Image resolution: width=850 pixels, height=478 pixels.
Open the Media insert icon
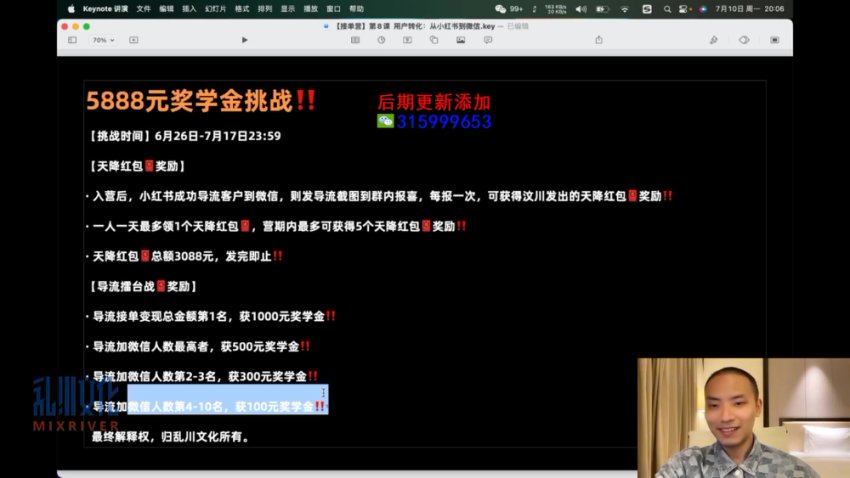(x=461, y=40)
